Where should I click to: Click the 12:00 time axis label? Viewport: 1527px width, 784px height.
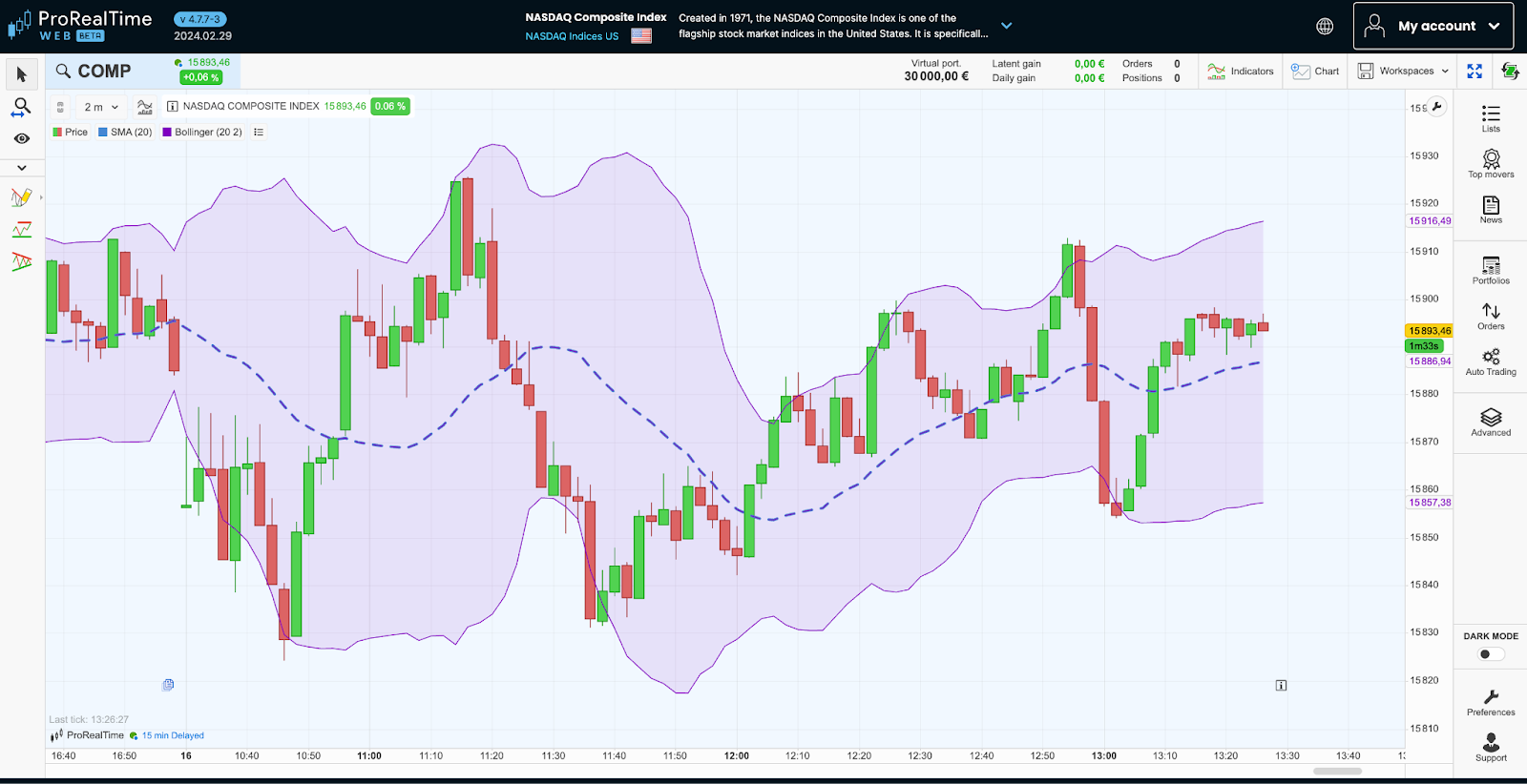737,755
